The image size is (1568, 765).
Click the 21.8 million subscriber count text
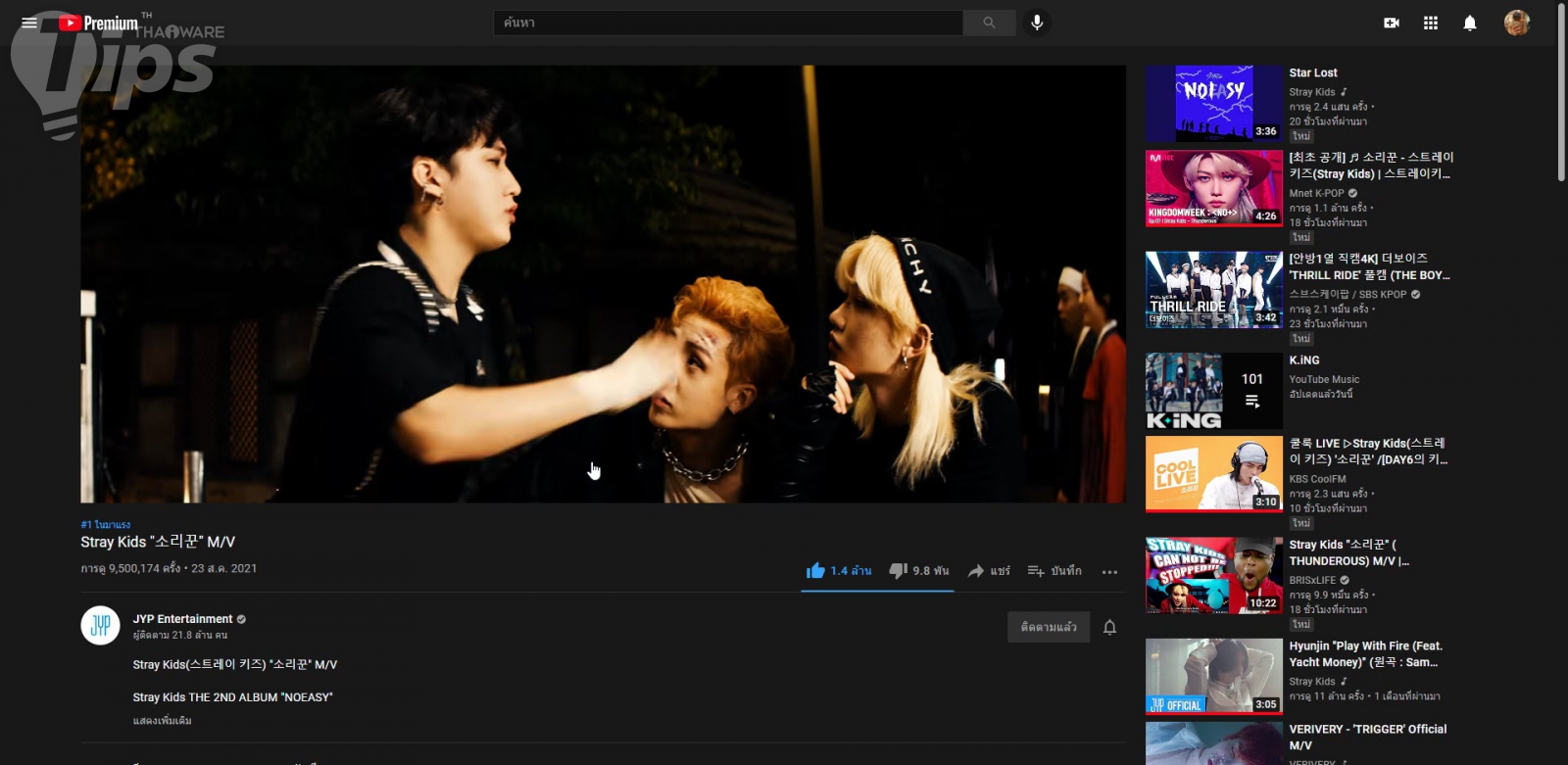click(180, 635)
